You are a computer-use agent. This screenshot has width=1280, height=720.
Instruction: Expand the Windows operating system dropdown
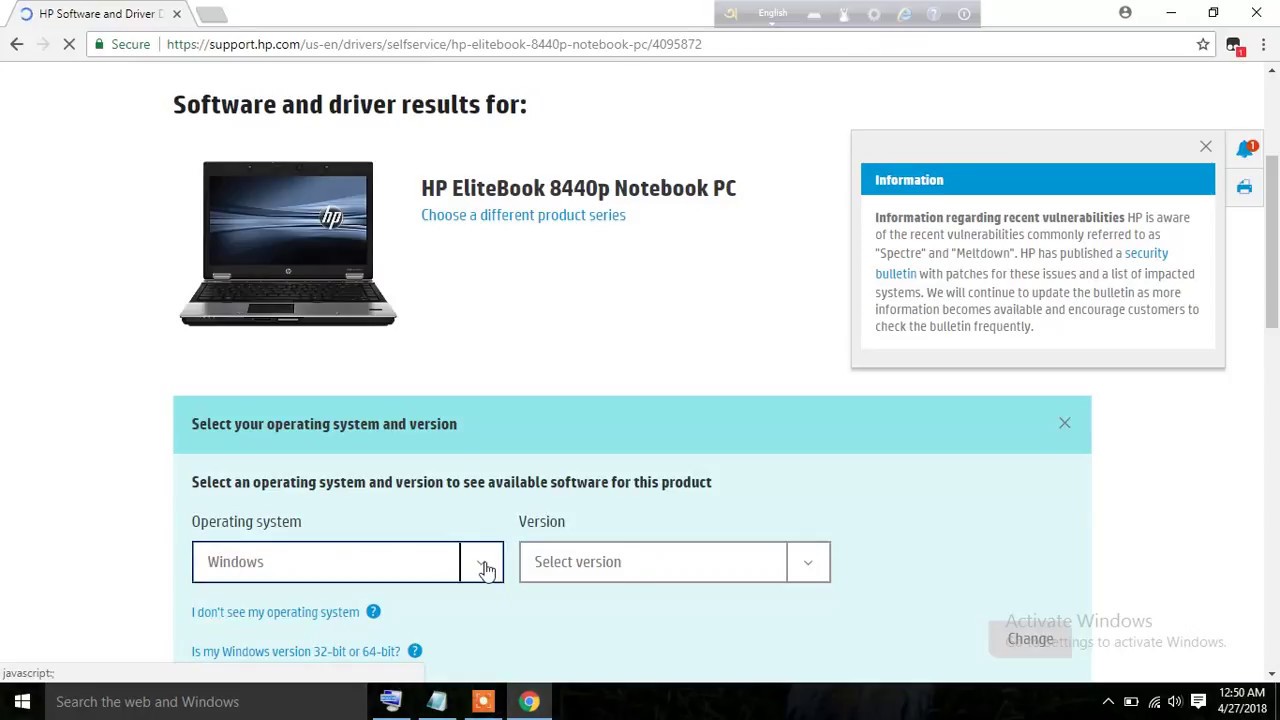347,562
